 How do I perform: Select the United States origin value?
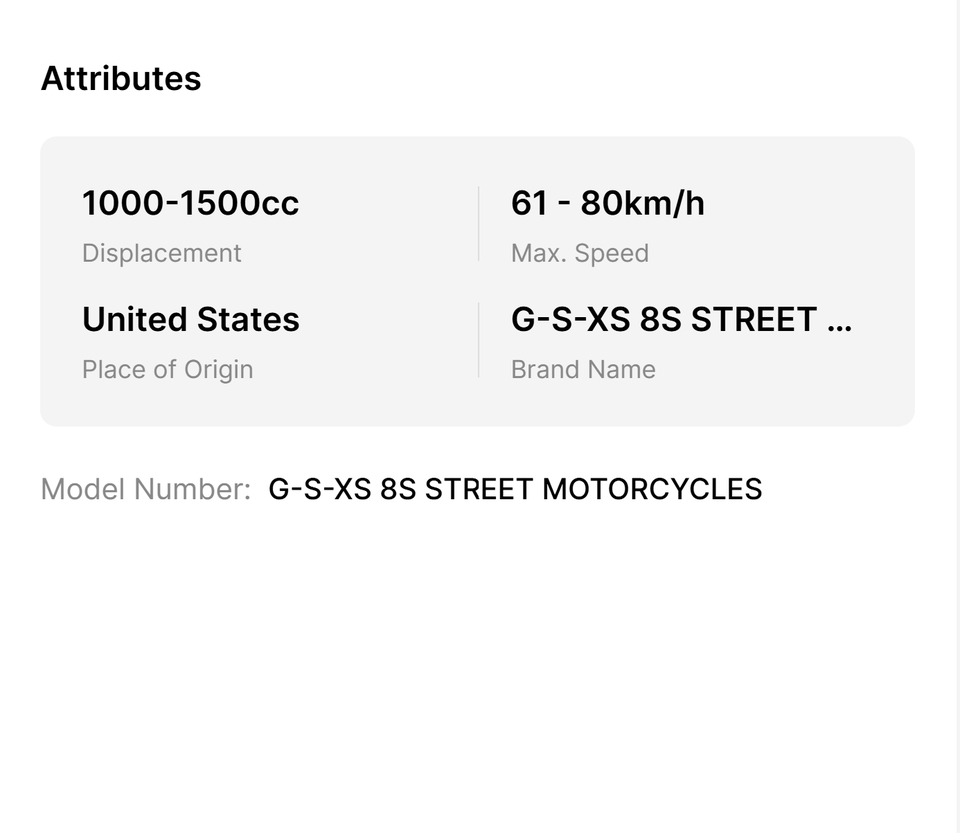[190, 319]
